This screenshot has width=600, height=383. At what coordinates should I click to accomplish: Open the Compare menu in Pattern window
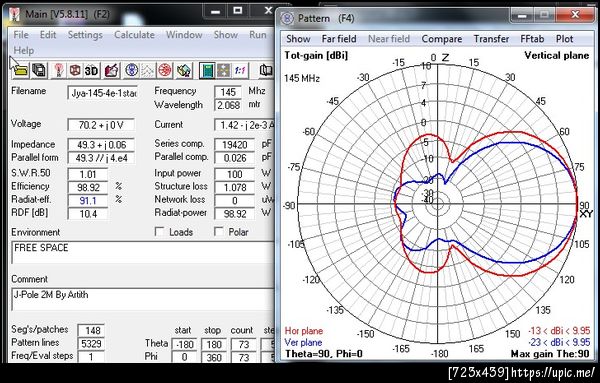click(x=442, y=39)
